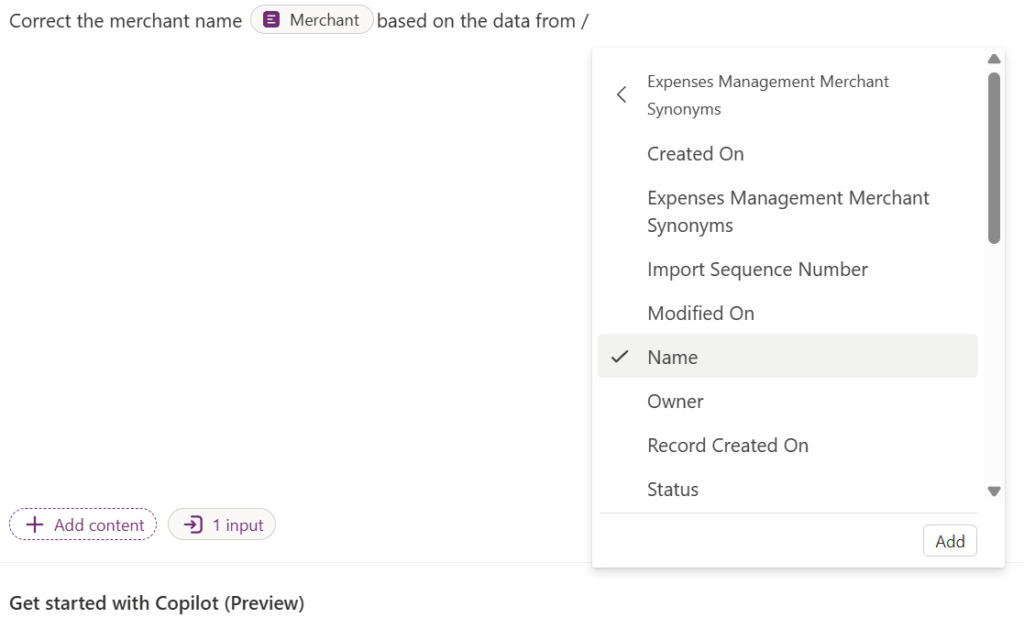The width and height of the screenshot is (1024, 629).
Task: Choose Import Sequence Number field
Action: (x=757, y=270)
